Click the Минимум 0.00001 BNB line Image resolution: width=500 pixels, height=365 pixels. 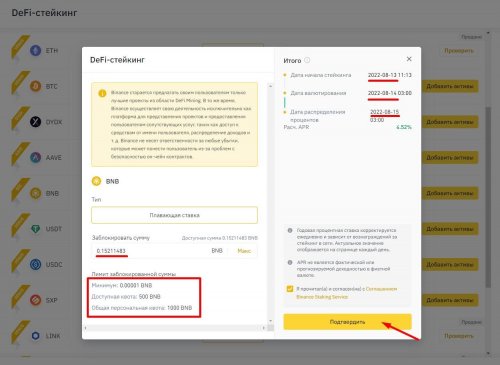122,285
